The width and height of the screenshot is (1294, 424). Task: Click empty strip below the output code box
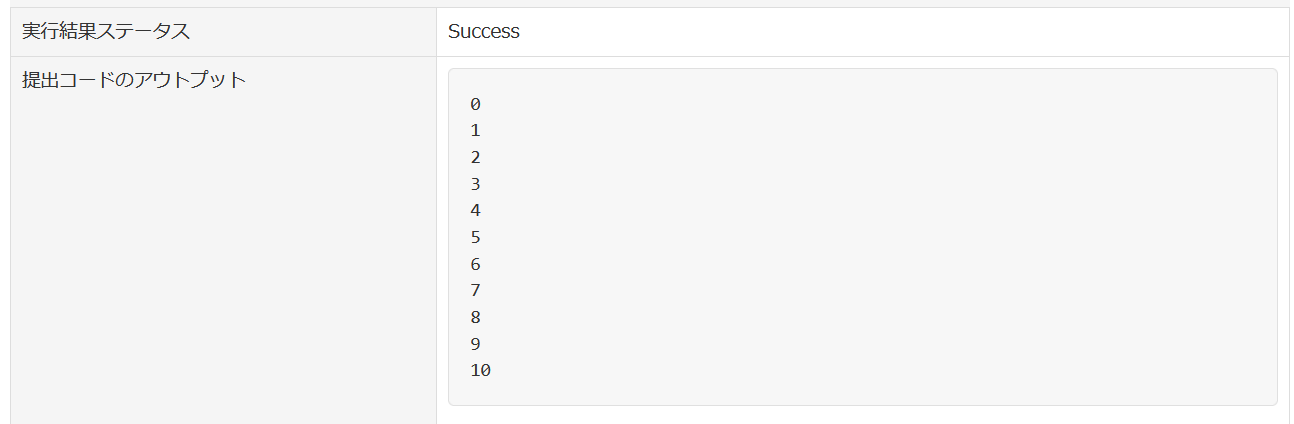tap(862, 415)
